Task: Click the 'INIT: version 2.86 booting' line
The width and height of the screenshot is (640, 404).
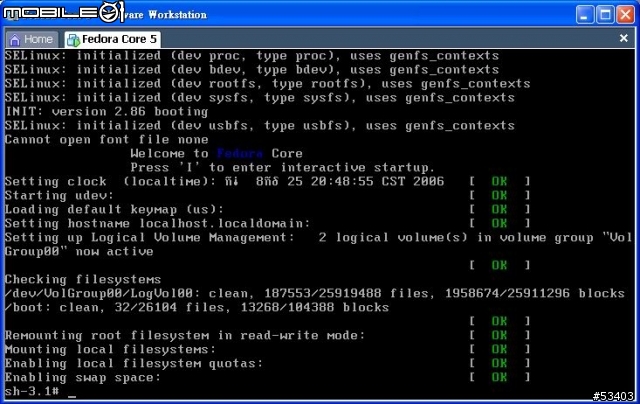Action: tap(107, 111)
